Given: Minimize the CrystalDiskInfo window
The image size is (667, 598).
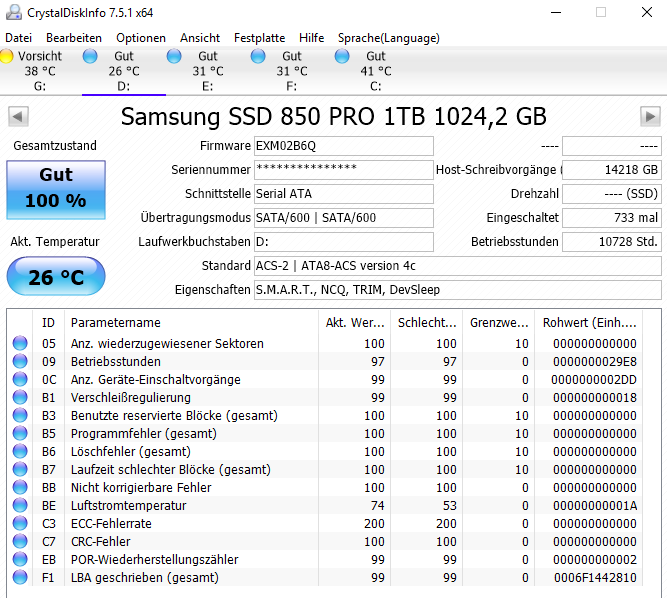Looking at the screenshot, I should click(x=556, y=12).
